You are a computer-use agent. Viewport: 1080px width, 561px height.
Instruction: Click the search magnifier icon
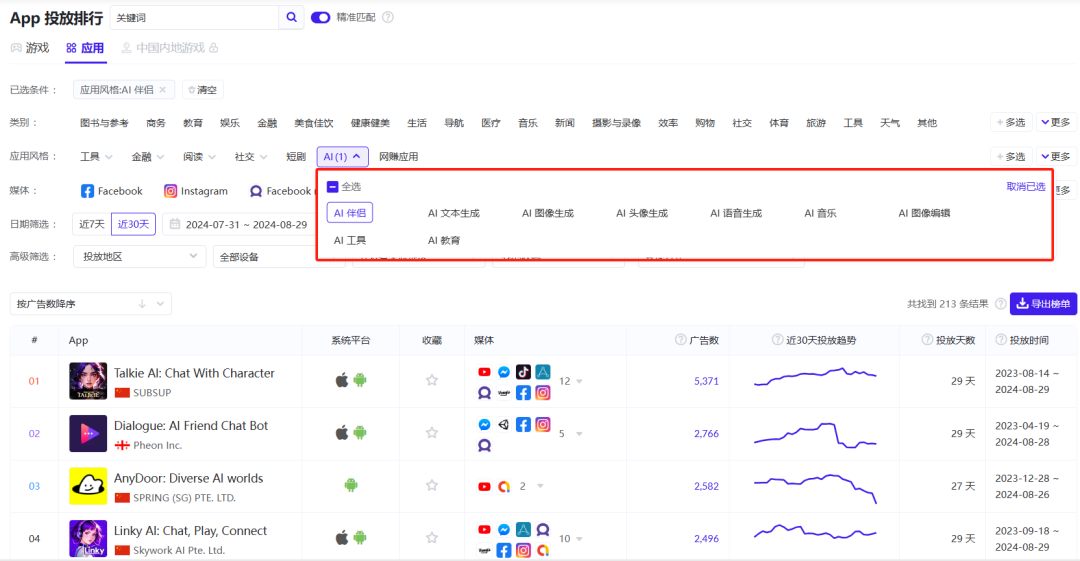(291, 17)
